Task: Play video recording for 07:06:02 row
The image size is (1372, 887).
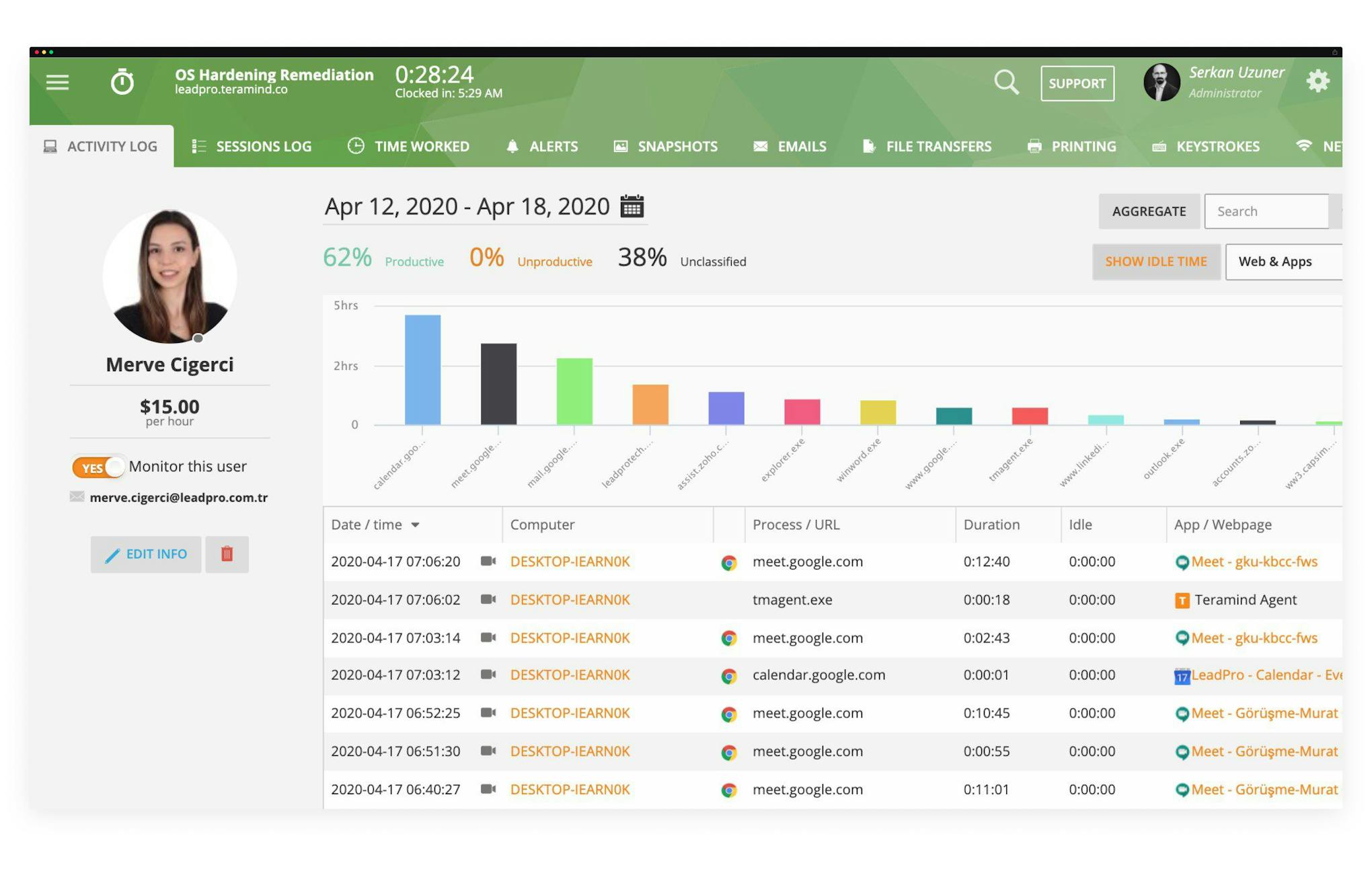Action: click(x=488, y=599)
